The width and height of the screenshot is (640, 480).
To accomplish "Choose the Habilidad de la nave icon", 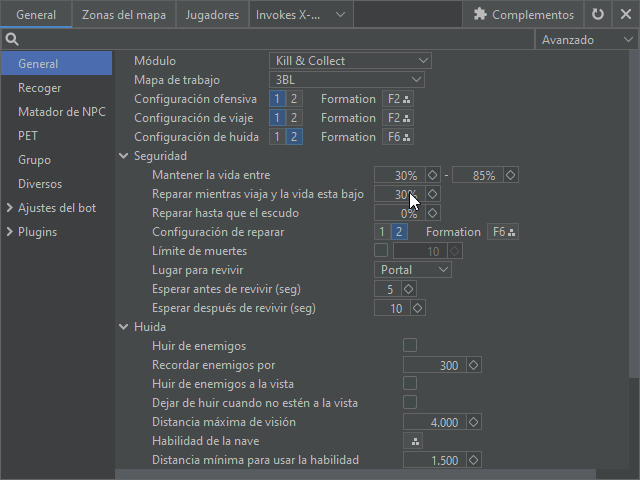I will coord(415,441).
